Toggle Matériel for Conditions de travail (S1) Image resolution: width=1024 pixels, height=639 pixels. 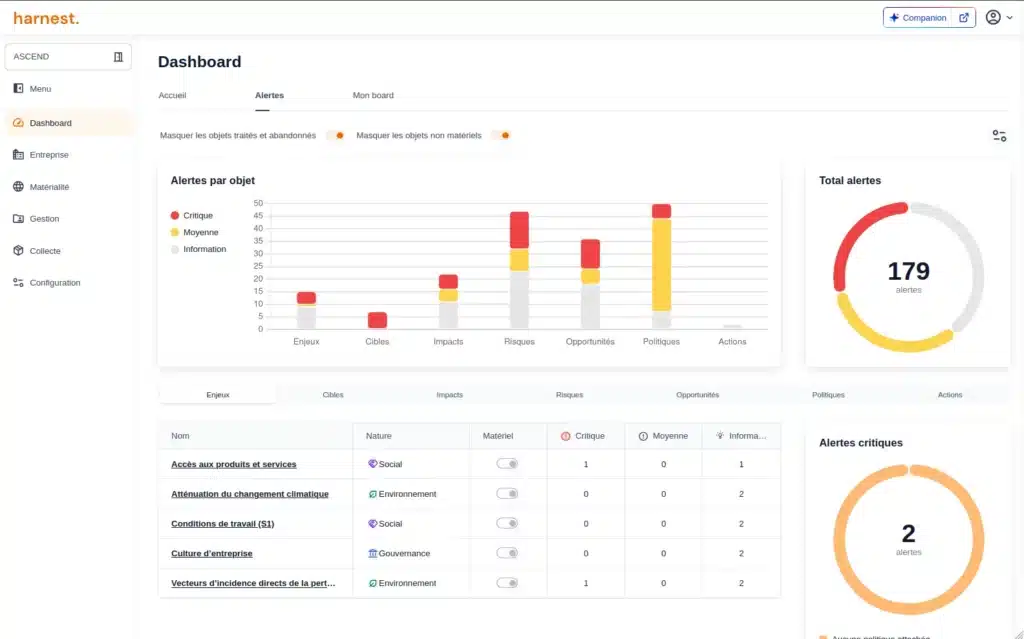tap(507, 523)
